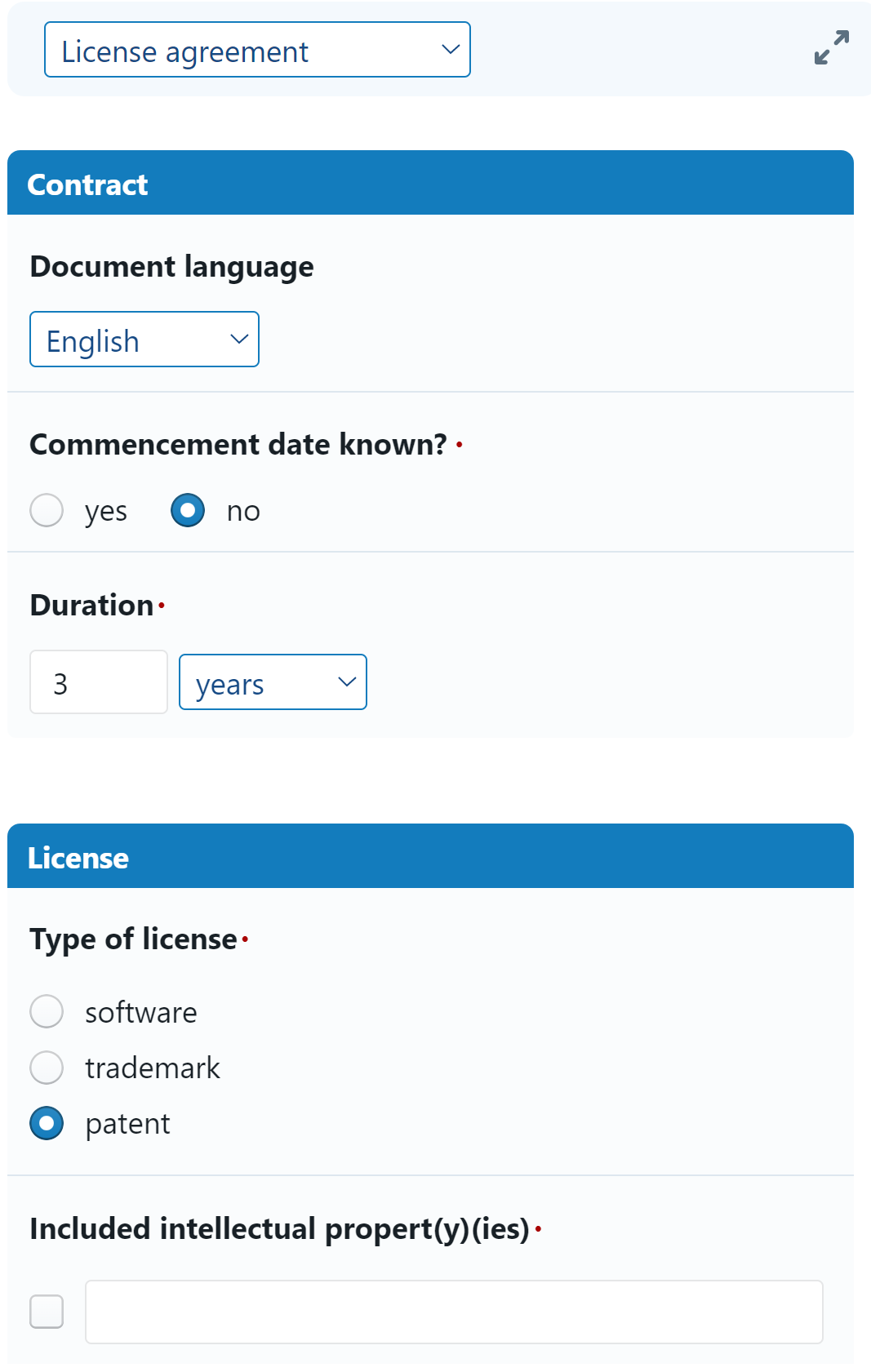Select yes for commencement date known

[47, 511]
